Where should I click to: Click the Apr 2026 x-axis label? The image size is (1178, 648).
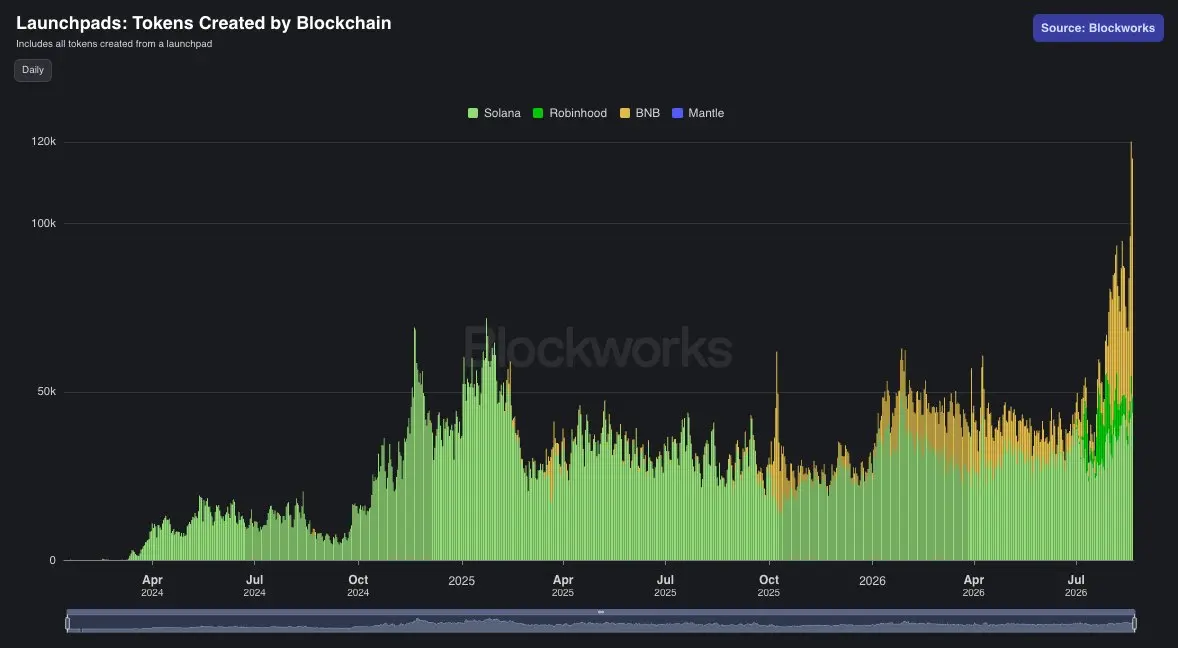pyautogui.click(x=974, y=586)
